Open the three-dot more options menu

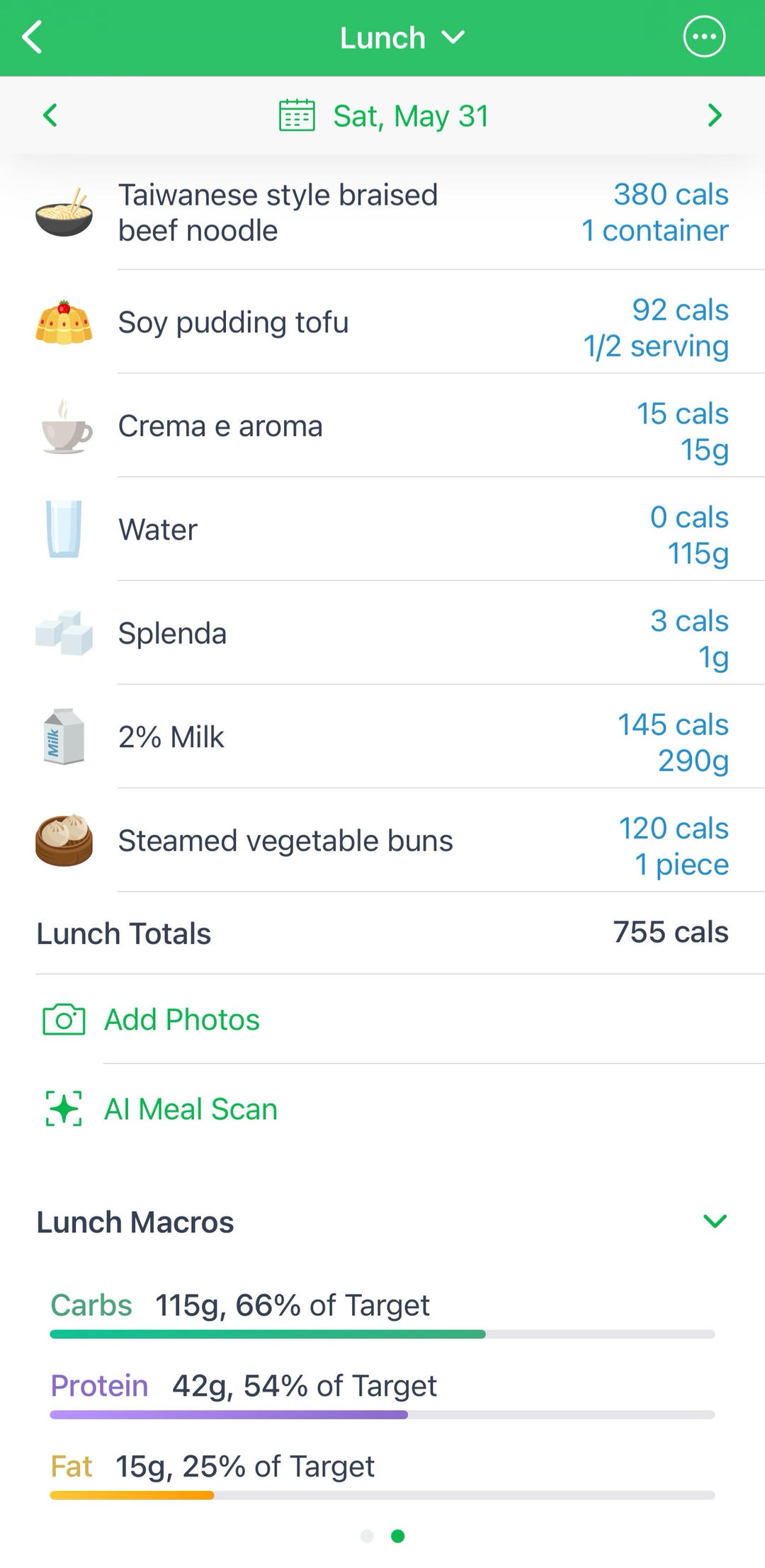point(704,38)
